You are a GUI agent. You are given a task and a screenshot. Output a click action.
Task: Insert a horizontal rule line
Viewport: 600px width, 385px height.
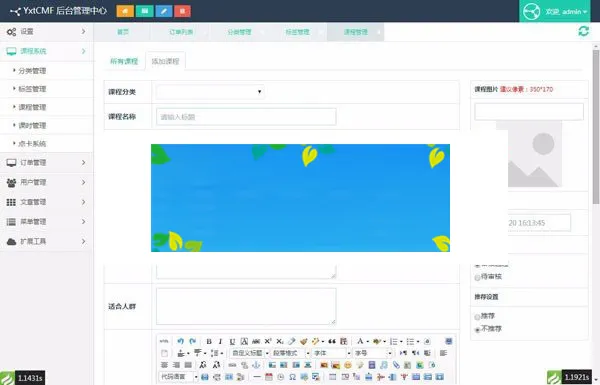pos(257,377)
